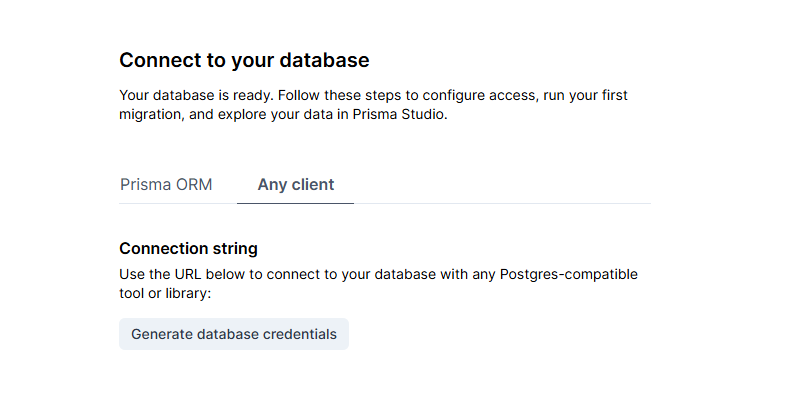Image resolution: width=788 pixels, height=419 pixels.
Task: Click the 'tool or library:' text line
Action: (x=165, y=294)
